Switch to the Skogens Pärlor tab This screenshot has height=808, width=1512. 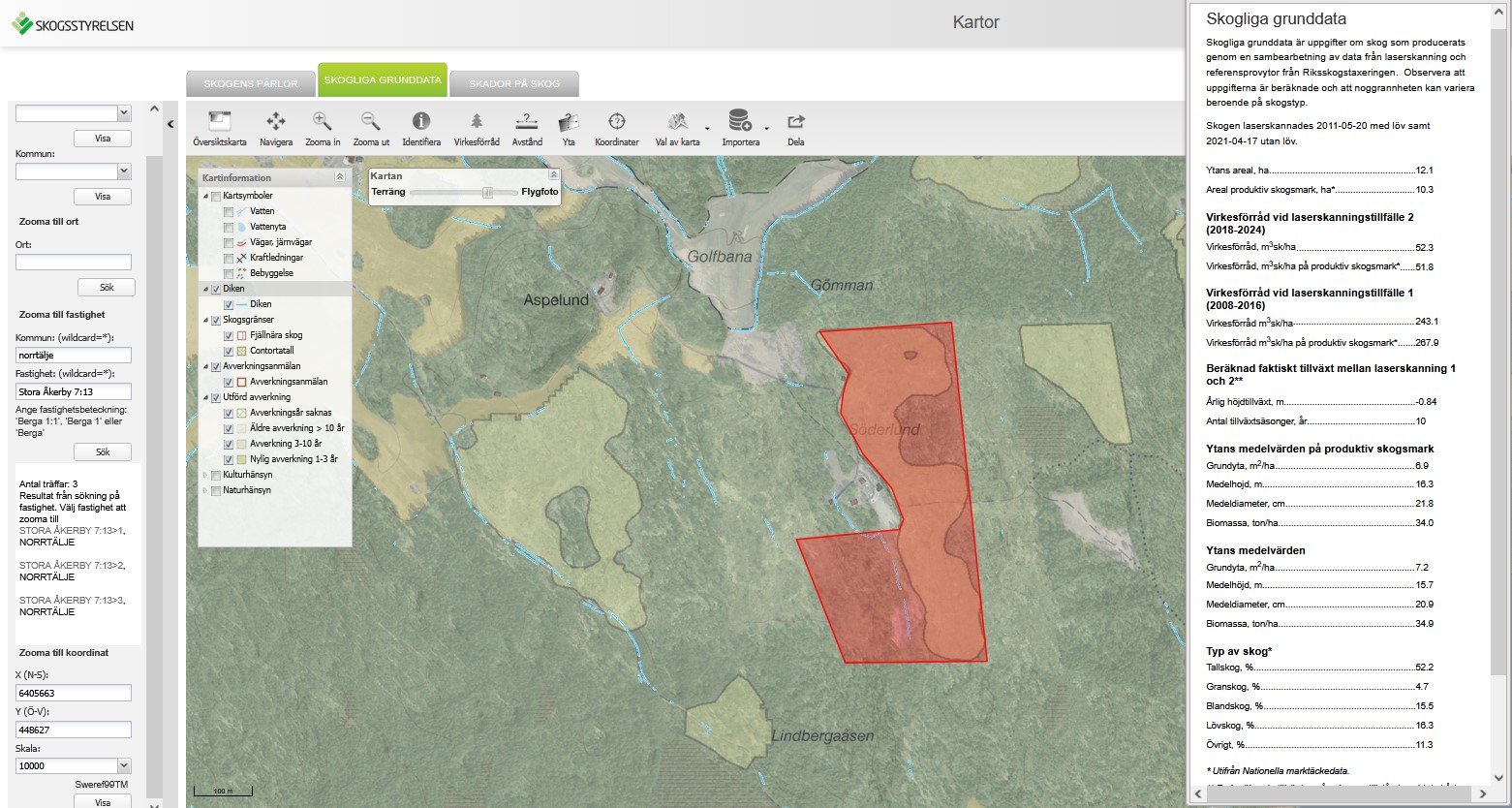click(x=251, y=84)
